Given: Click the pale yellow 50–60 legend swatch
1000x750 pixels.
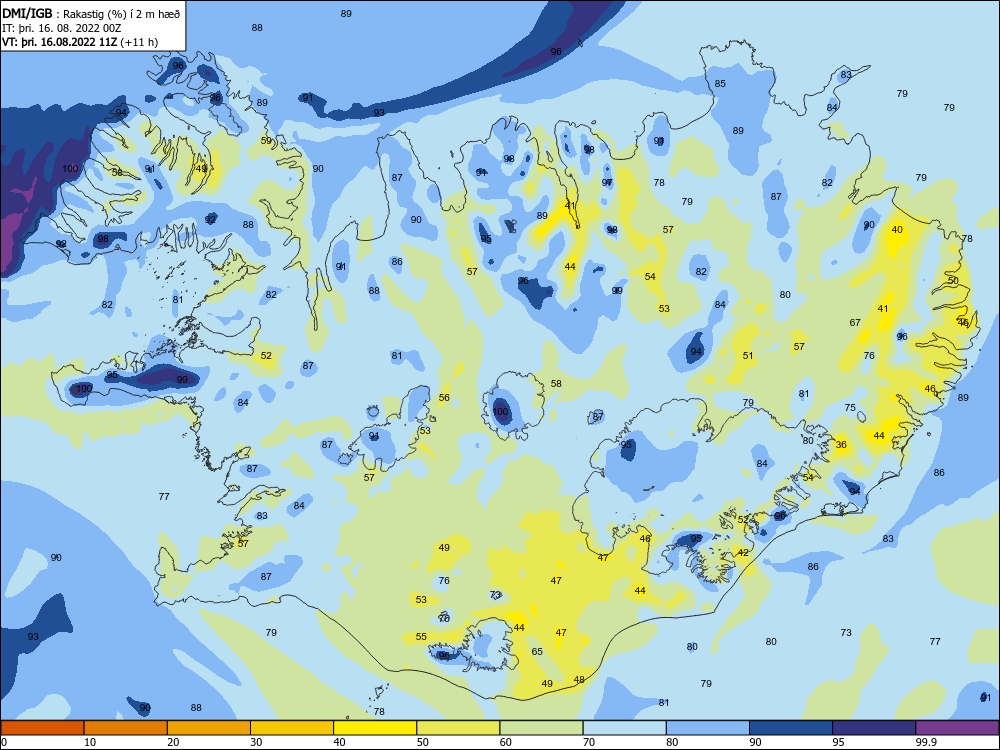Looking at the screenshot, I should (x=458, y=728).
